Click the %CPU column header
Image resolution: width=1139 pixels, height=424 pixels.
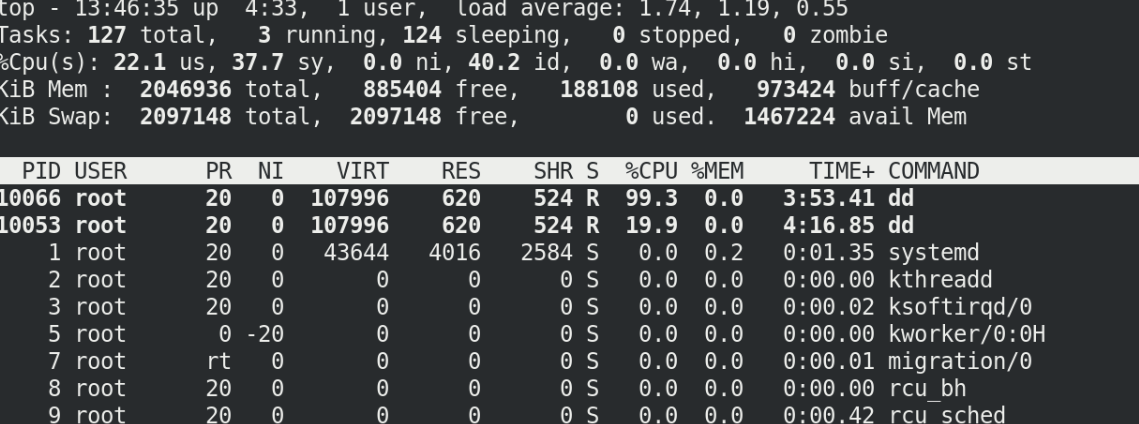point(652,171)
